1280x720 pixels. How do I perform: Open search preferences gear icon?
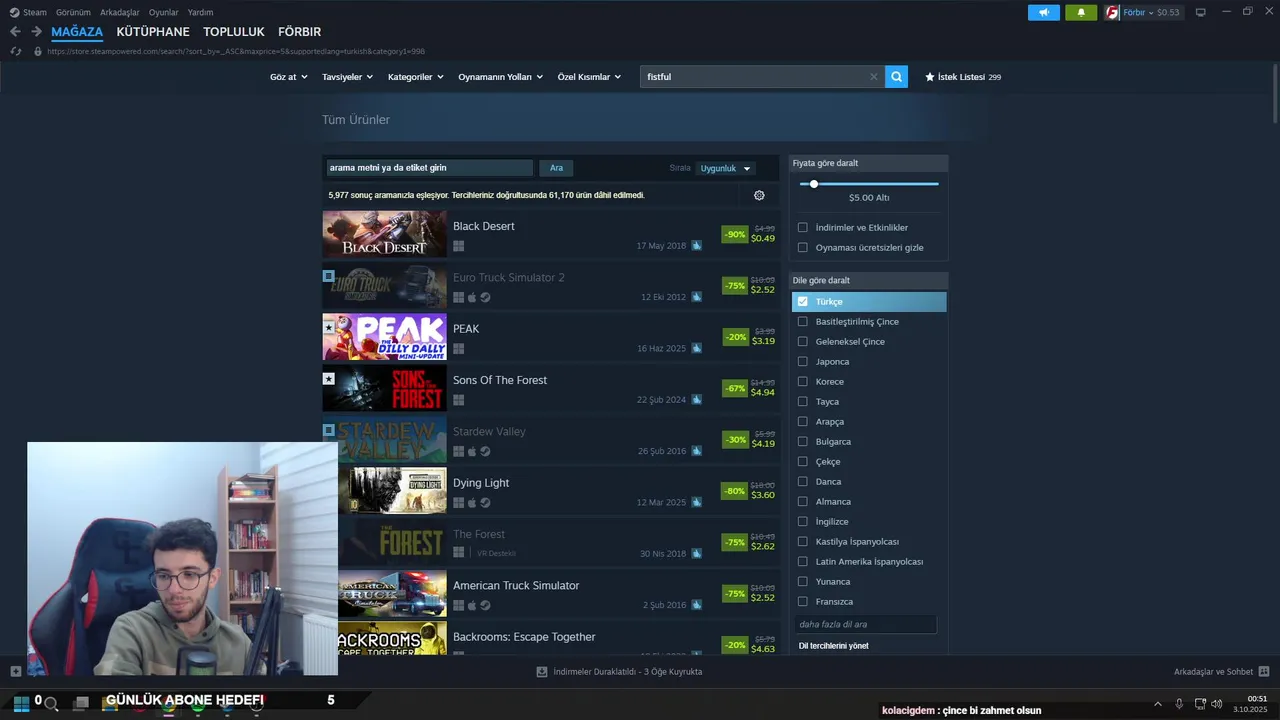759,195
